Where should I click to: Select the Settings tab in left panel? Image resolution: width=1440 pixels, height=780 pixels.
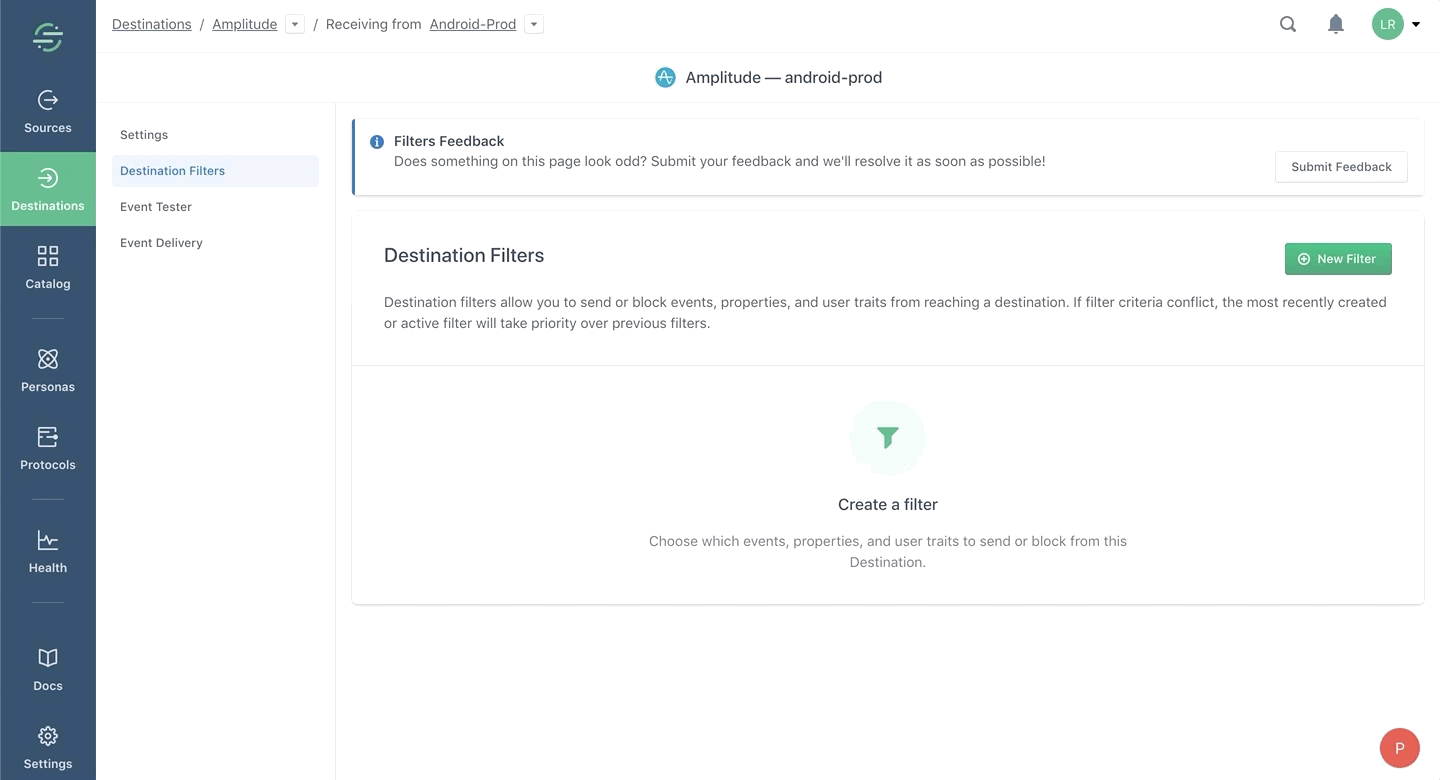215,135
